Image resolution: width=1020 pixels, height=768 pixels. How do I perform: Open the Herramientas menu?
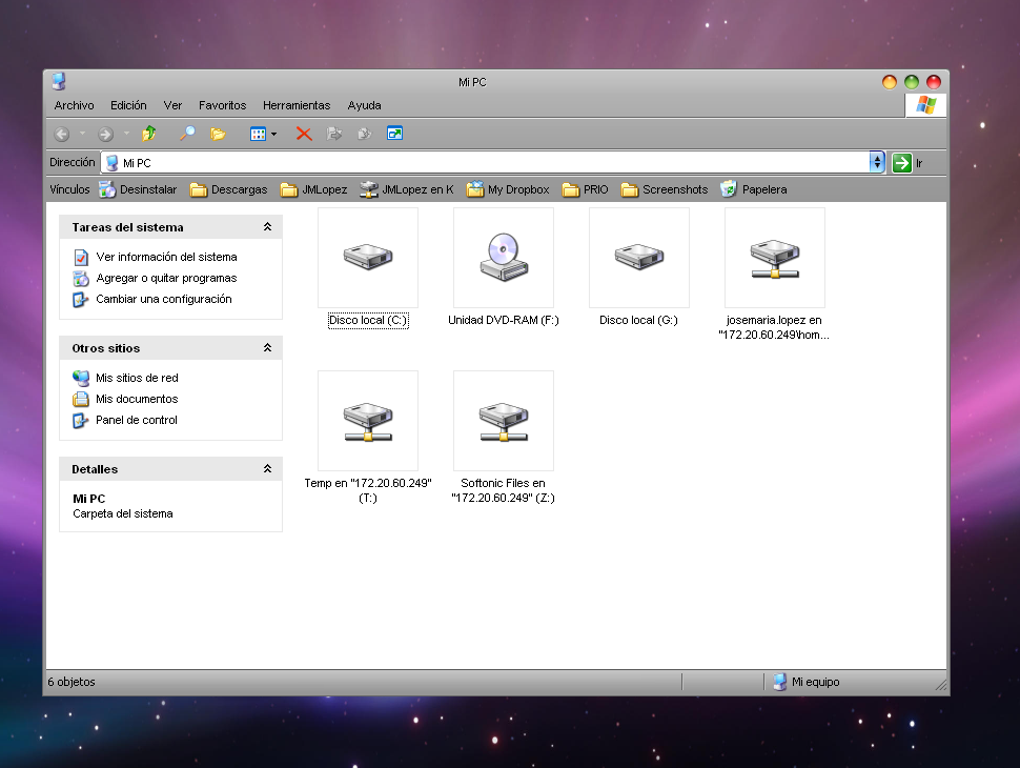coord(297,105)
